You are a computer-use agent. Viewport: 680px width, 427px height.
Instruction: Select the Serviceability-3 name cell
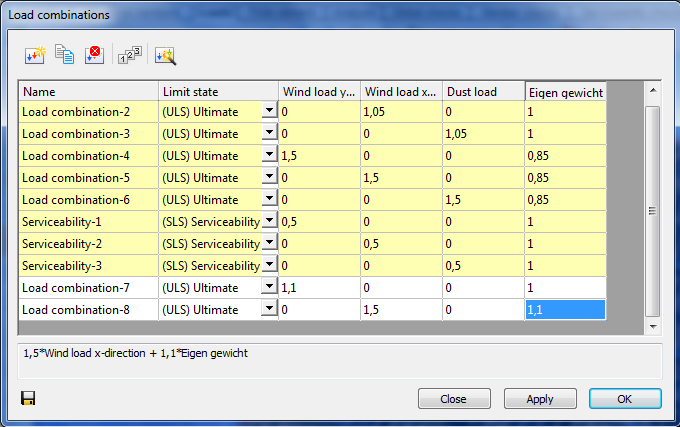tap(89, 266)
